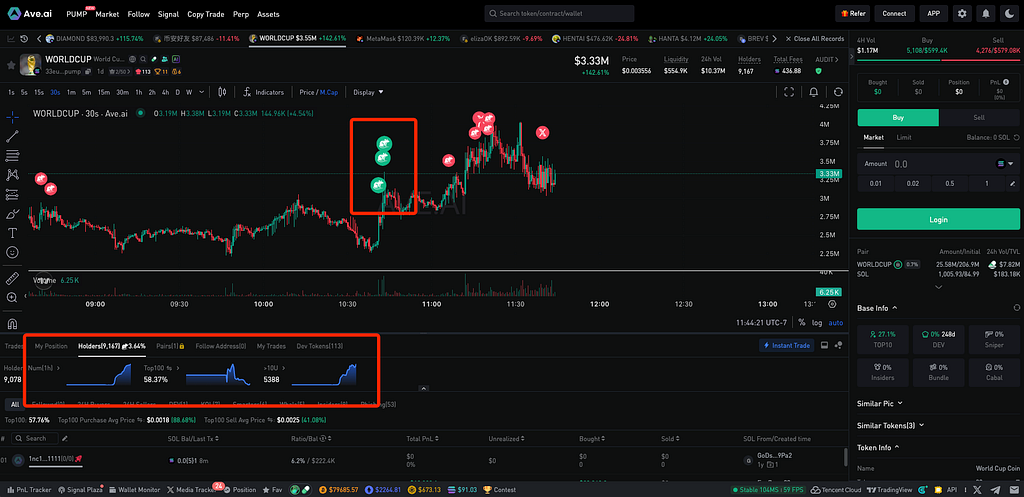Open the Instant Trade button

point(787,345)
